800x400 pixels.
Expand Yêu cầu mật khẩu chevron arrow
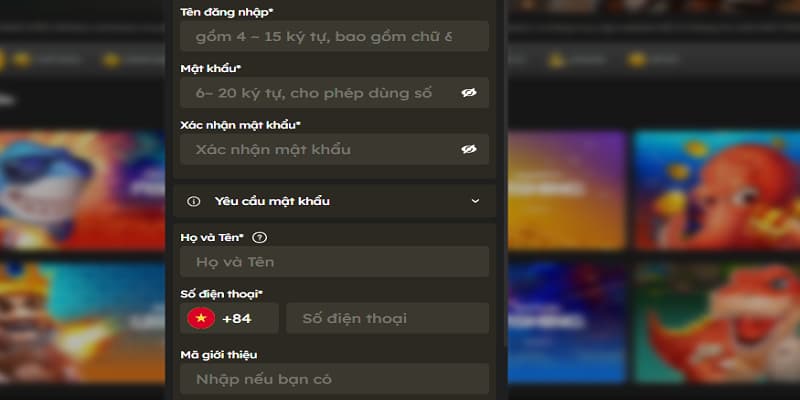point(475,201)
